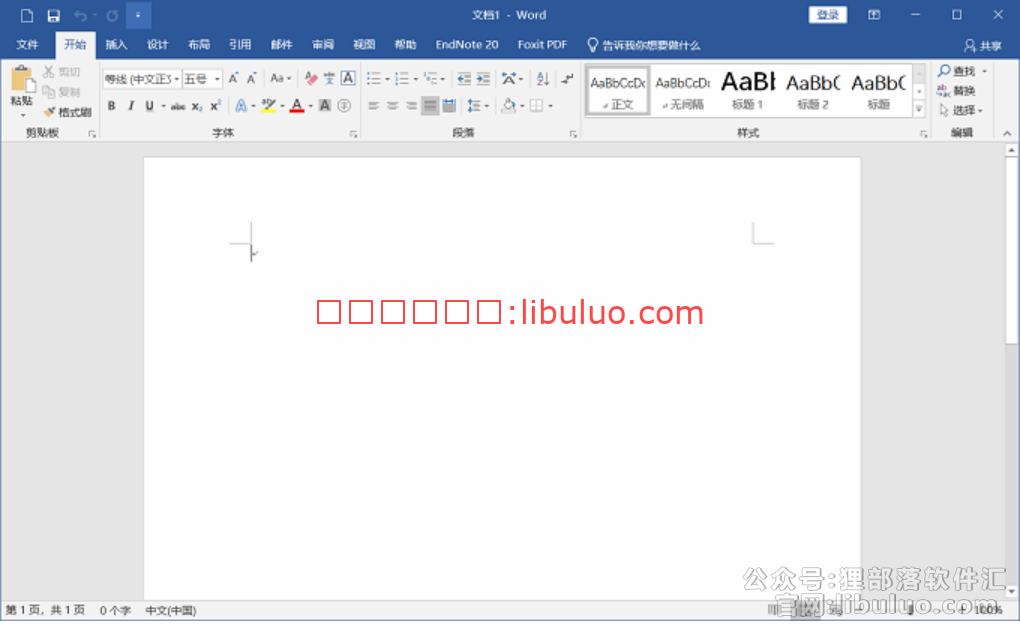Image resolution: width=1020 pixels, height=624 pixels.
Task: Show or hide paragraph marks
Action: pyautogui.click(x=567, y=79)
